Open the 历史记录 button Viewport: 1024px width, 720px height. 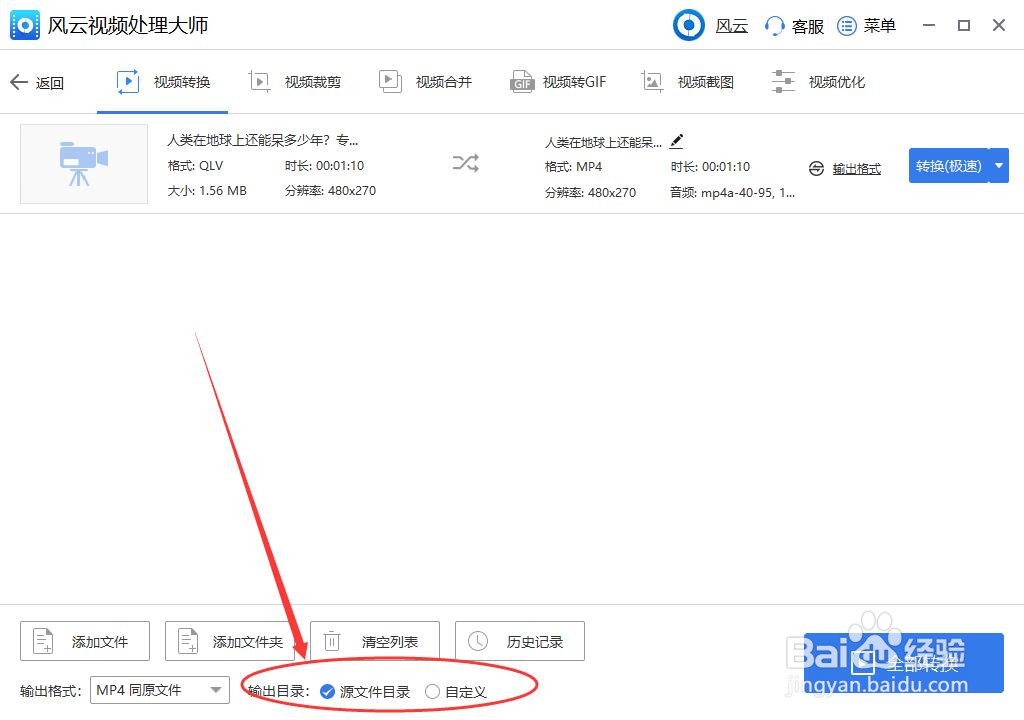click(x=520, y=642)
